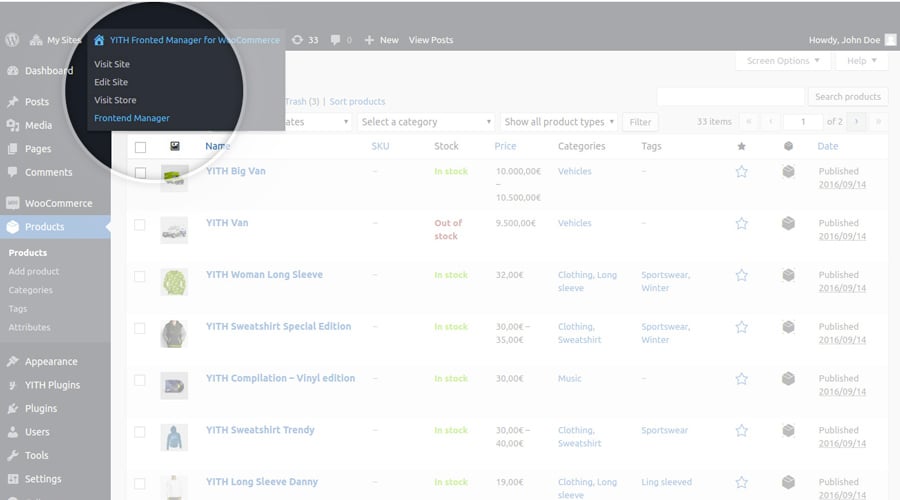Open Users in the sidebar
Viewport: 900px width, 500px height.
coord(28,432)
